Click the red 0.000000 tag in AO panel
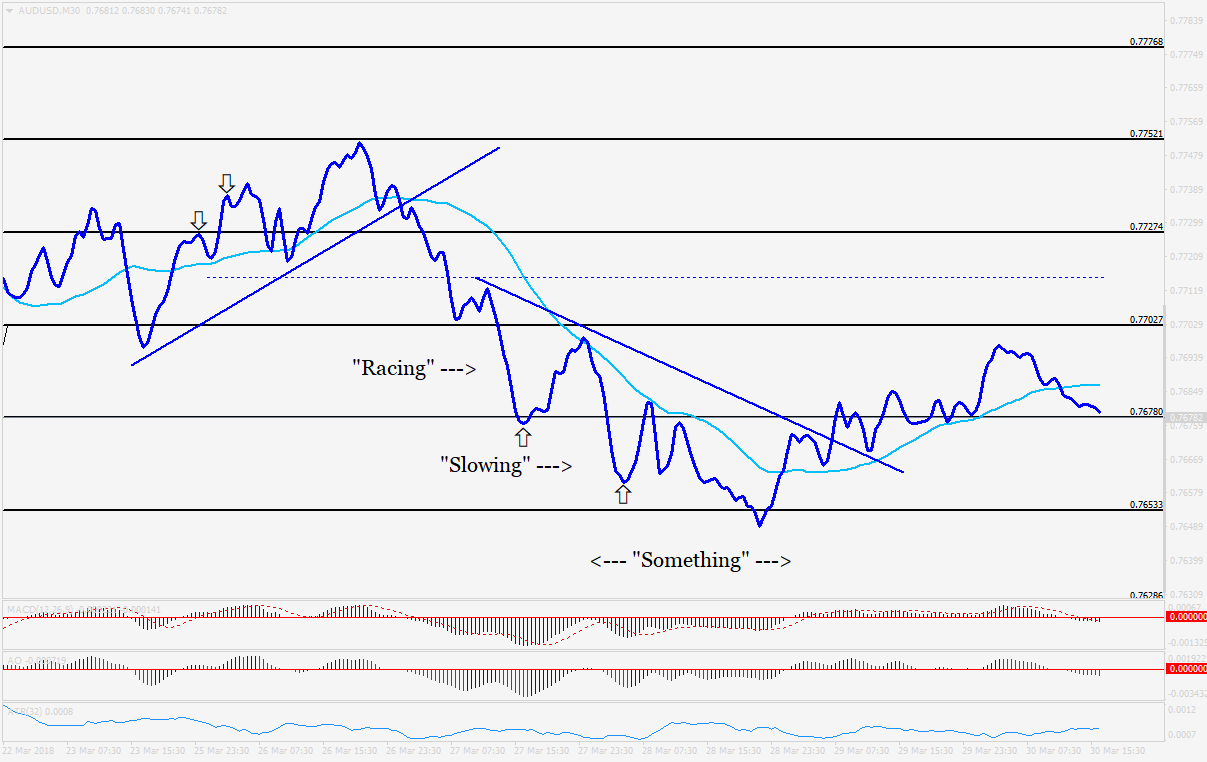The width and height of the screenshot is (1207, 762). click(x=1186, y=668)
